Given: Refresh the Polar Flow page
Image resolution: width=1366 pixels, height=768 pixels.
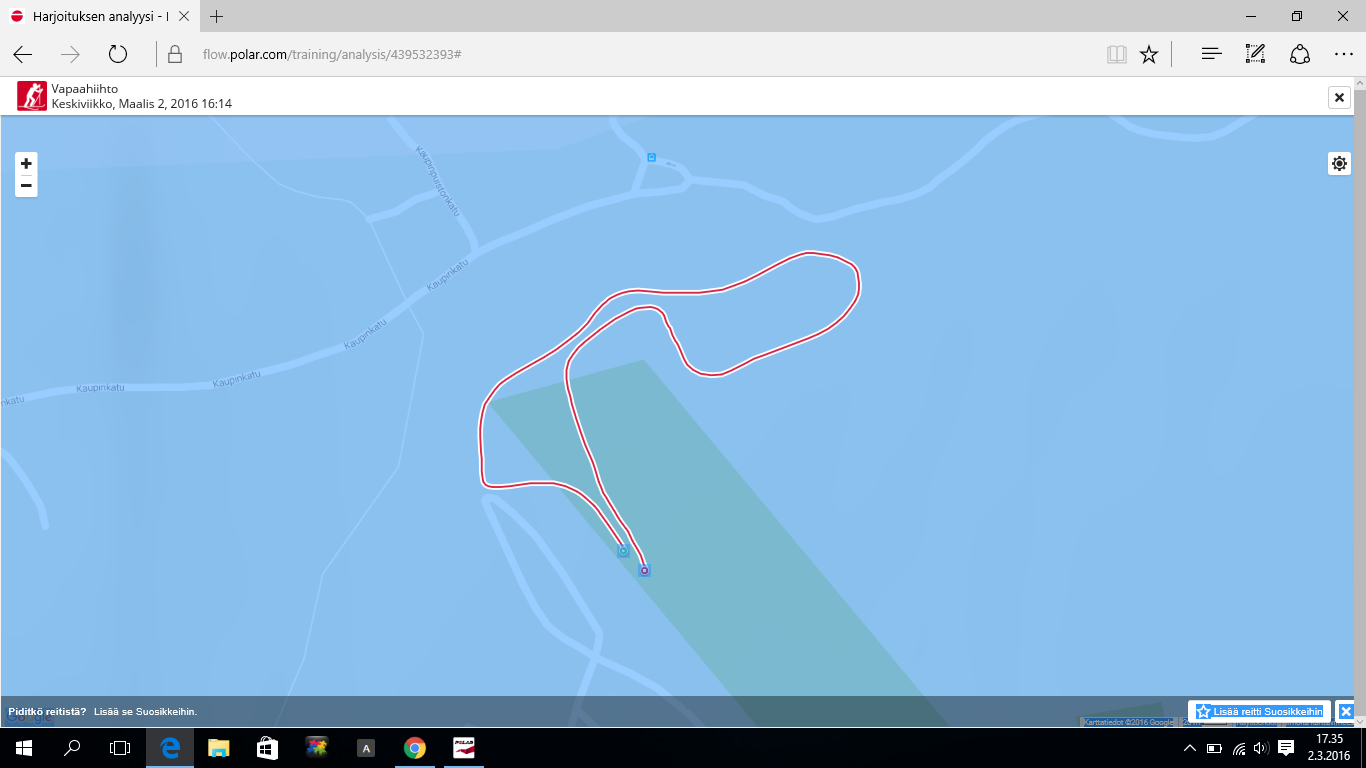Looking at the screenshot, I should (118, 54).
